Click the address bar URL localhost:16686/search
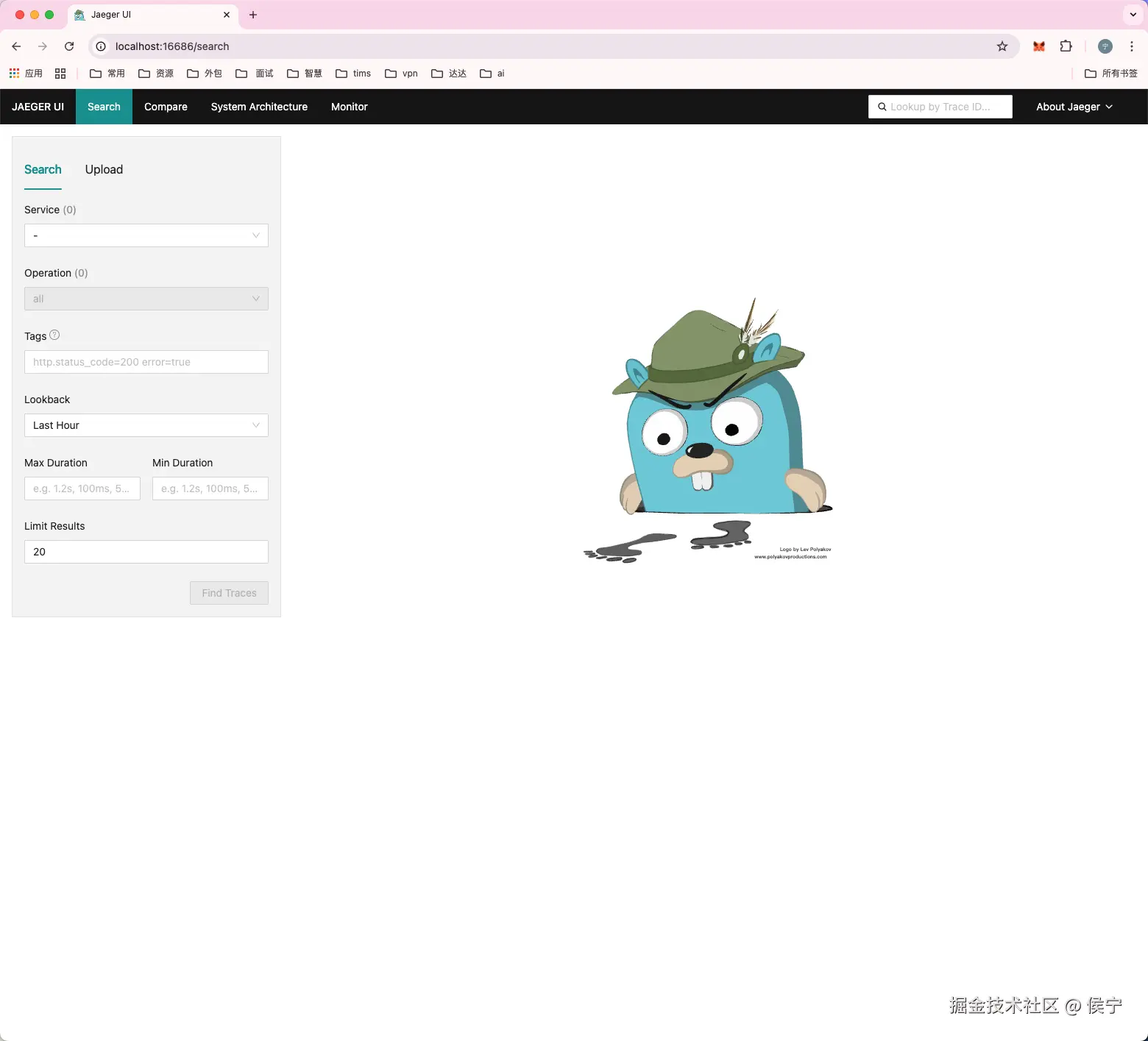This screenshot has width=1148, height=1041. pyautogui.click(x=172, y=46)
